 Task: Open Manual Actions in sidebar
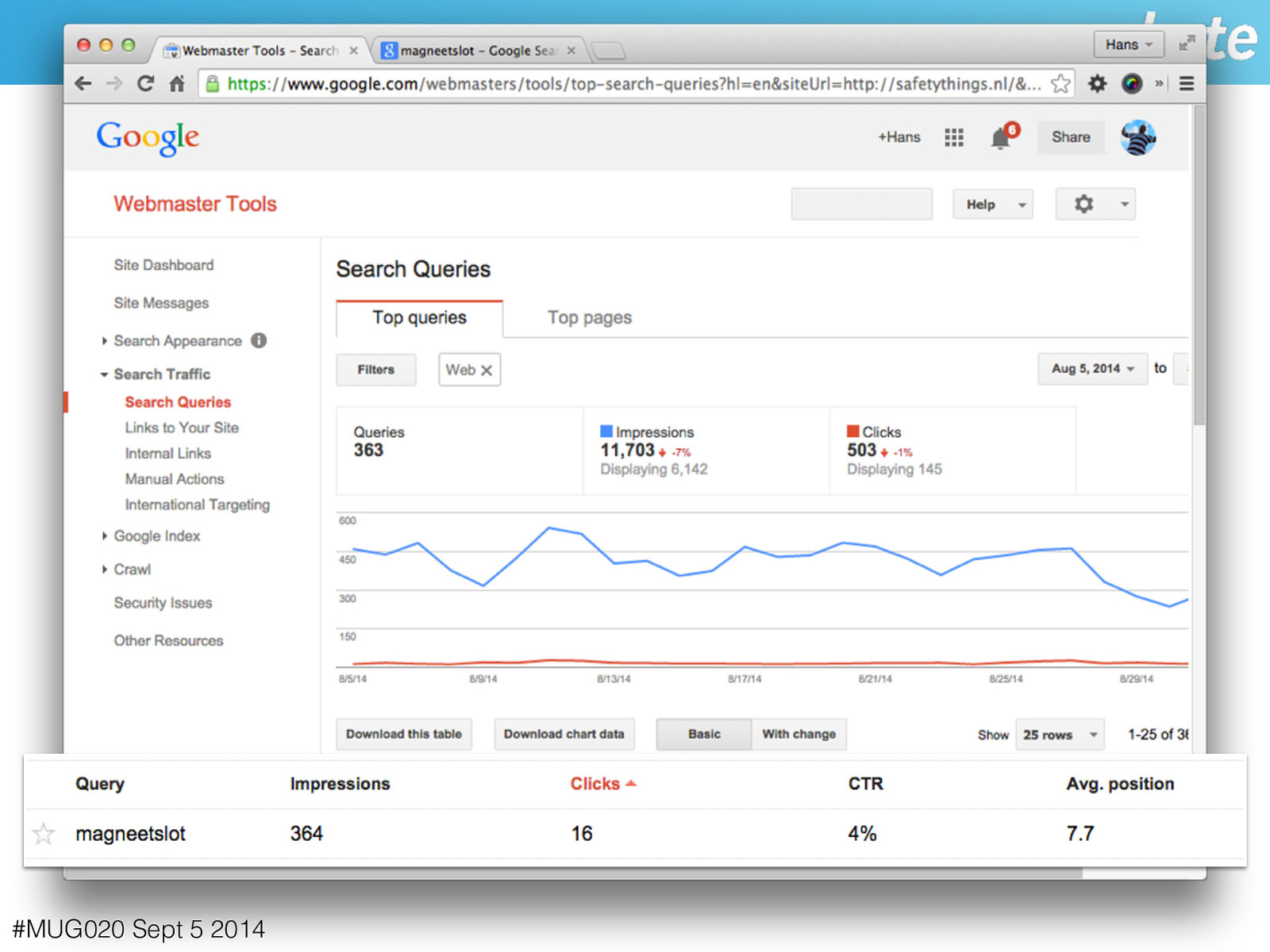pyautogui.click(x=175, y=479)
